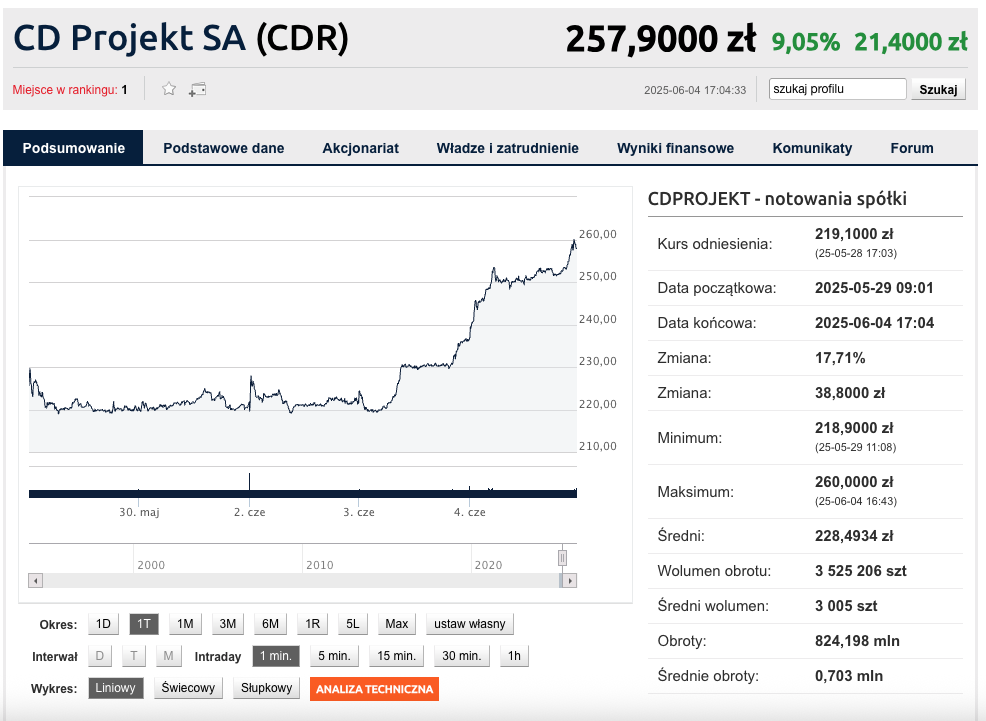Click the Wolumen obrotu value 3 525 206 szt
This screenshot has height=721, width=986.
click(x=861, y=571)
